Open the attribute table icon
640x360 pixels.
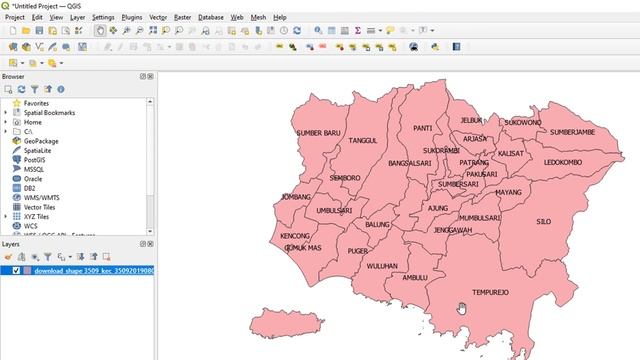click(331, 31)
